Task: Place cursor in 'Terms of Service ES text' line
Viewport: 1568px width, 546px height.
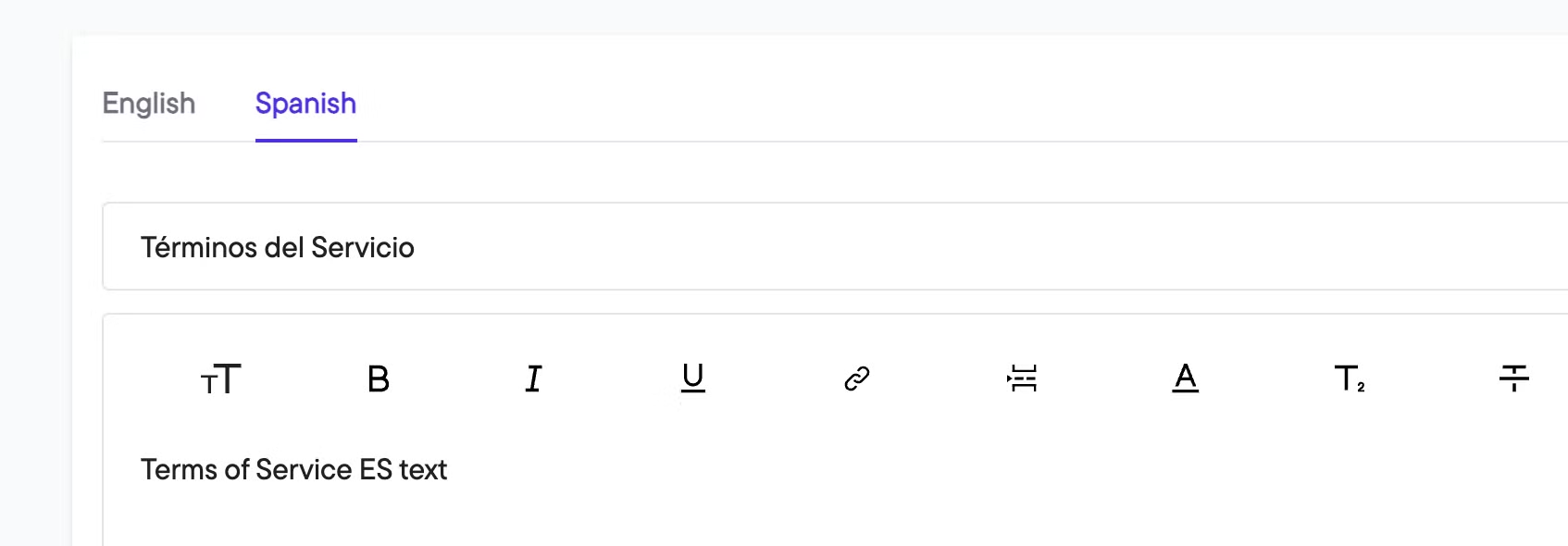Action: point(293,469)
